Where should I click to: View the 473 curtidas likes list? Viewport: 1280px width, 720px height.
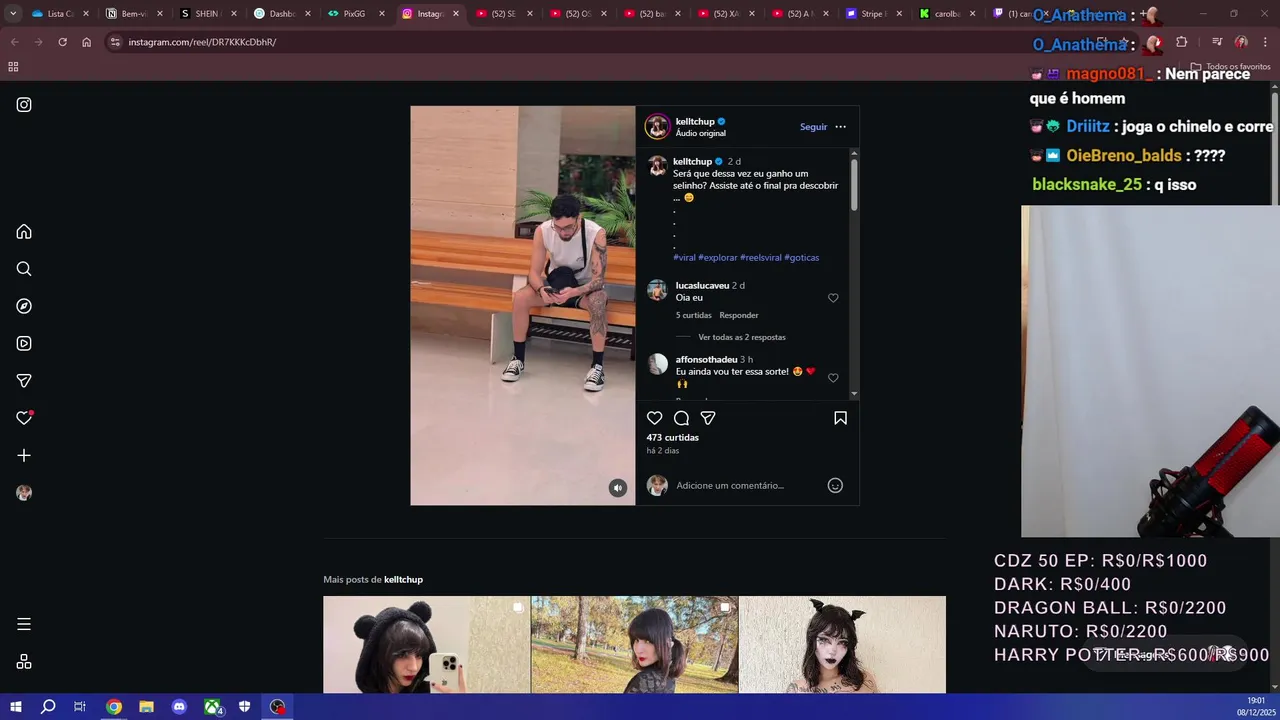[672, 437]
